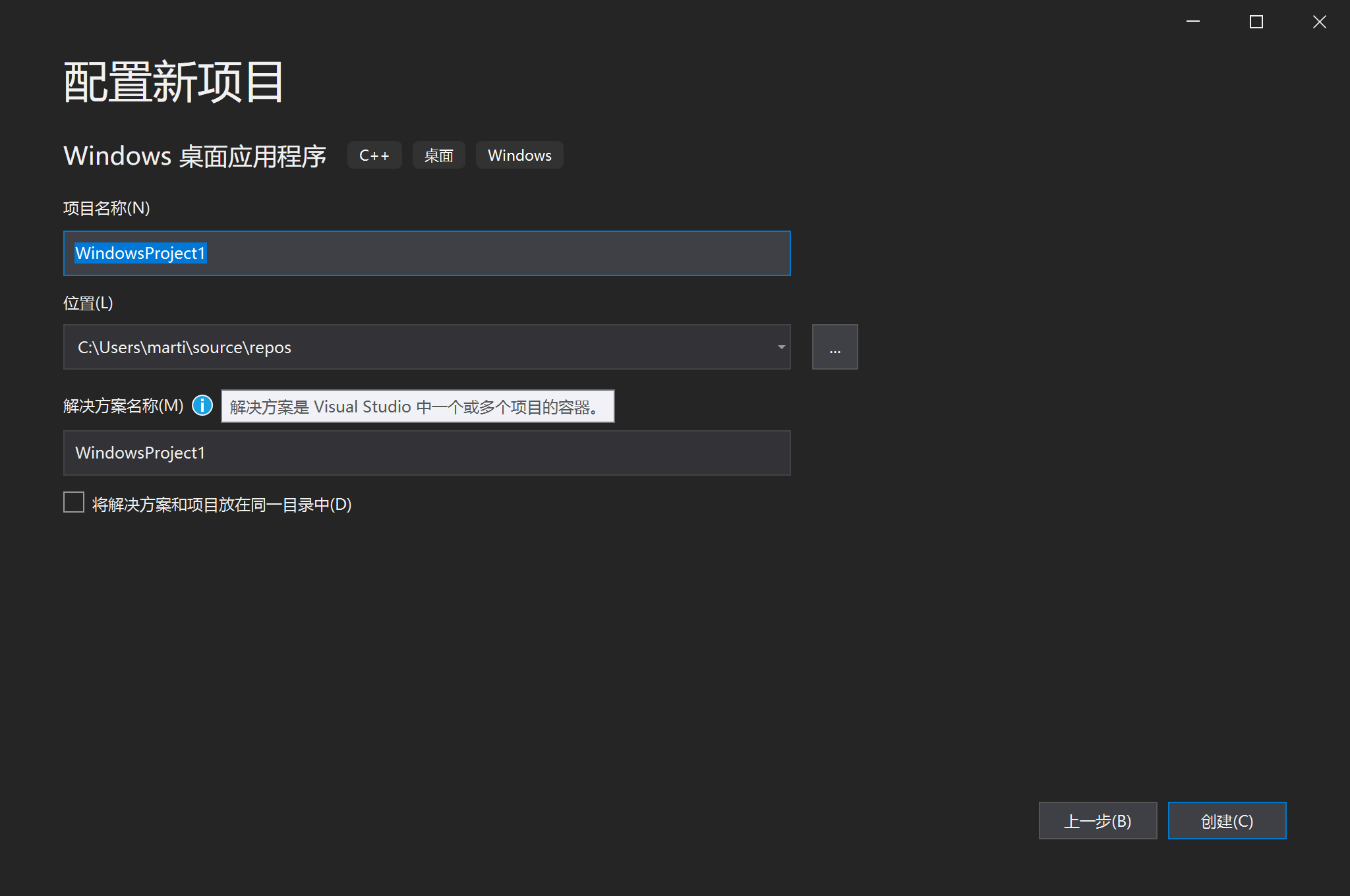Viewport: 1350px width, 896px height.
Task: Click the 解决方案名称(M) label
Action: (123, 406)
